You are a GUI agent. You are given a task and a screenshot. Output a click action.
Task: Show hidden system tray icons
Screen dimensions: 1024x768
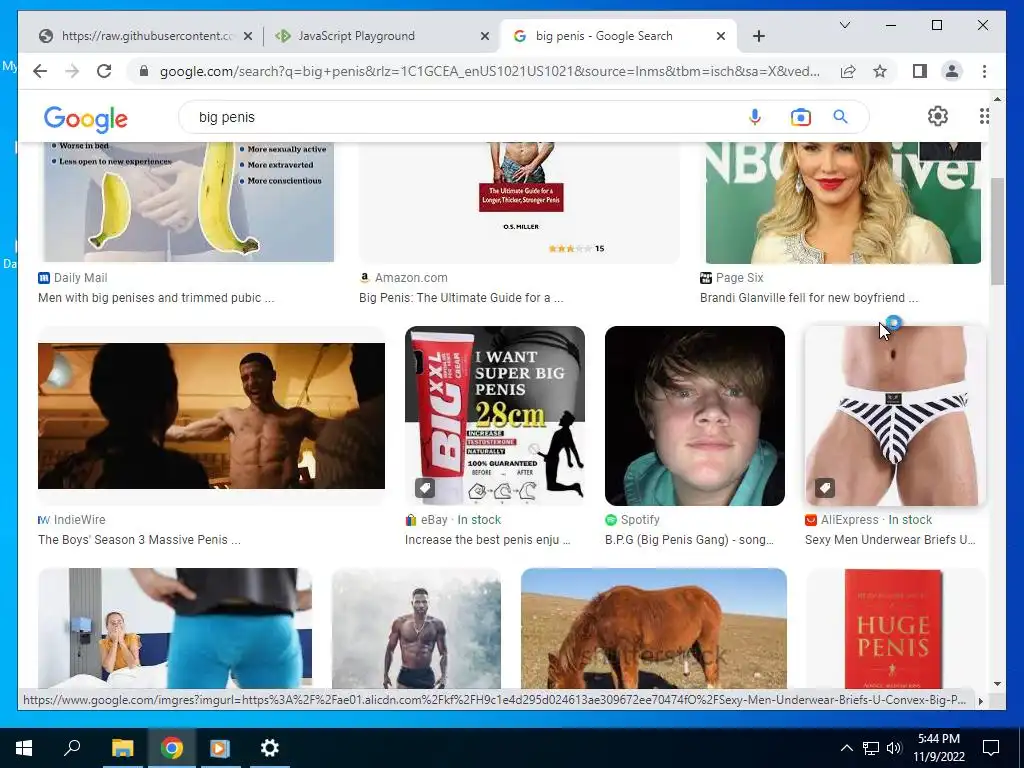(846, 748)
